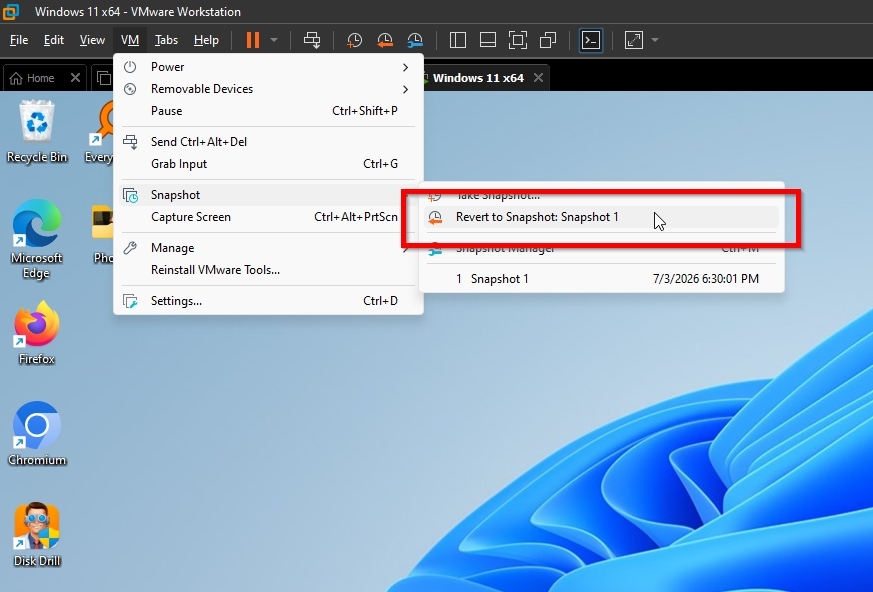Select Capture Screen menu item

click(268, 217)
